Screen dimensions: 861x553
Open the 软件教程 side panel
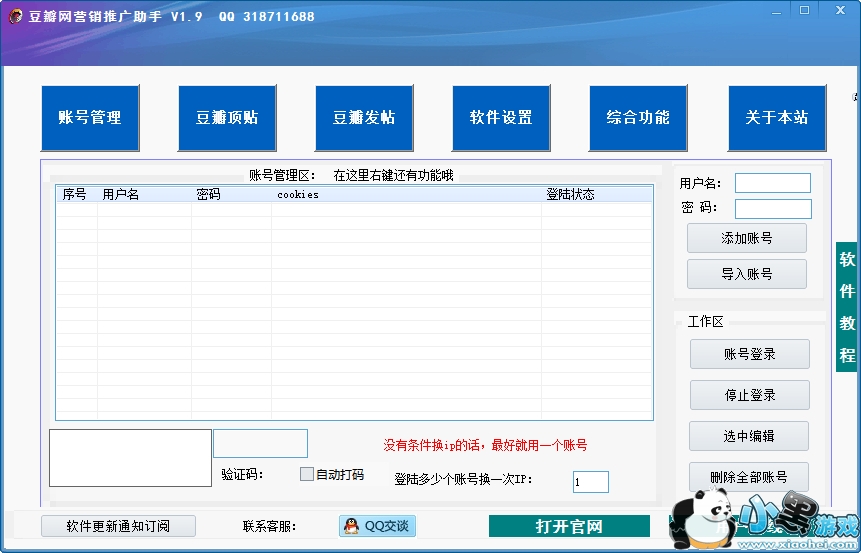point(847,307)
